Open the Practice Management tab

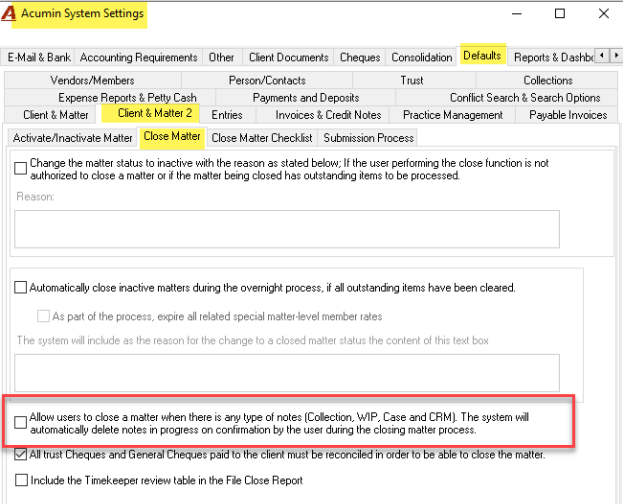(453, 115)
